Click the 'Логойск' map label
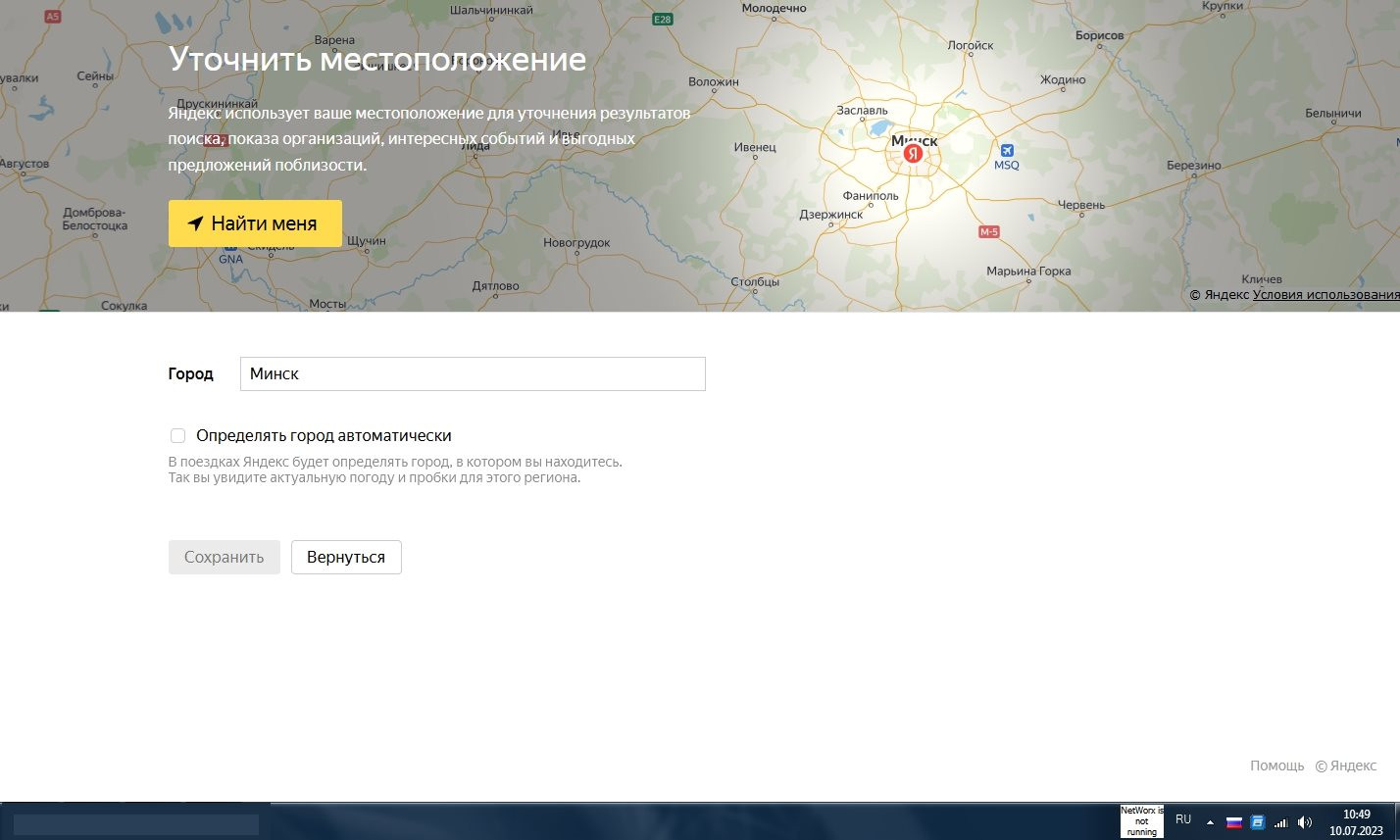The height and width of the screenshot is (840, 1400). 971,45
